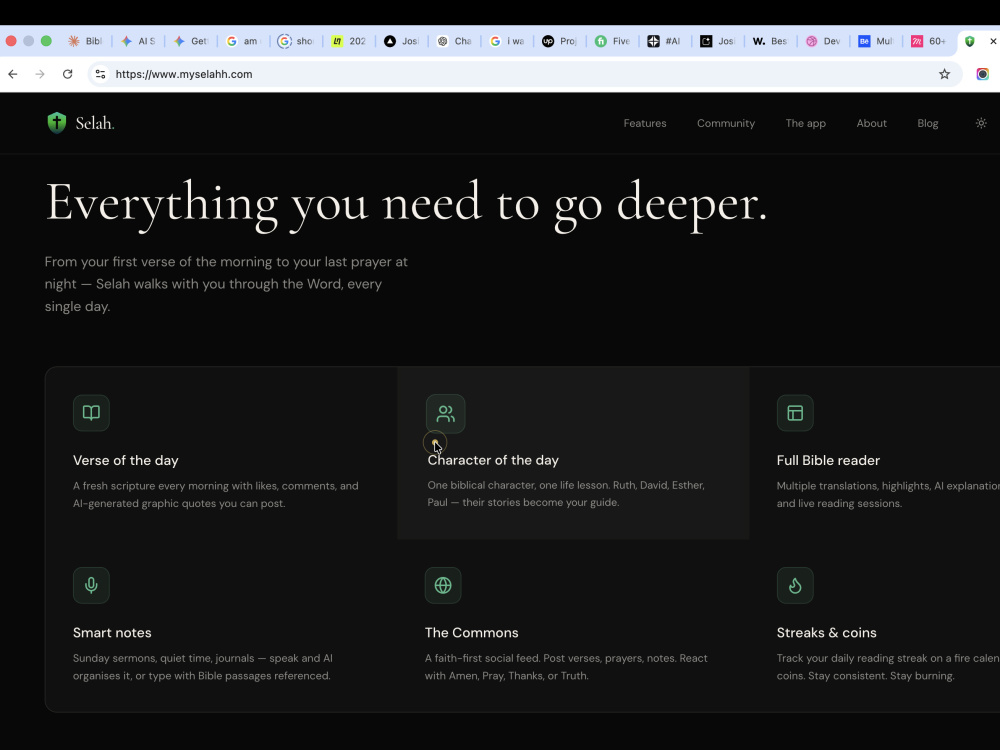Click The Commons globe icon

coord(443,585)
